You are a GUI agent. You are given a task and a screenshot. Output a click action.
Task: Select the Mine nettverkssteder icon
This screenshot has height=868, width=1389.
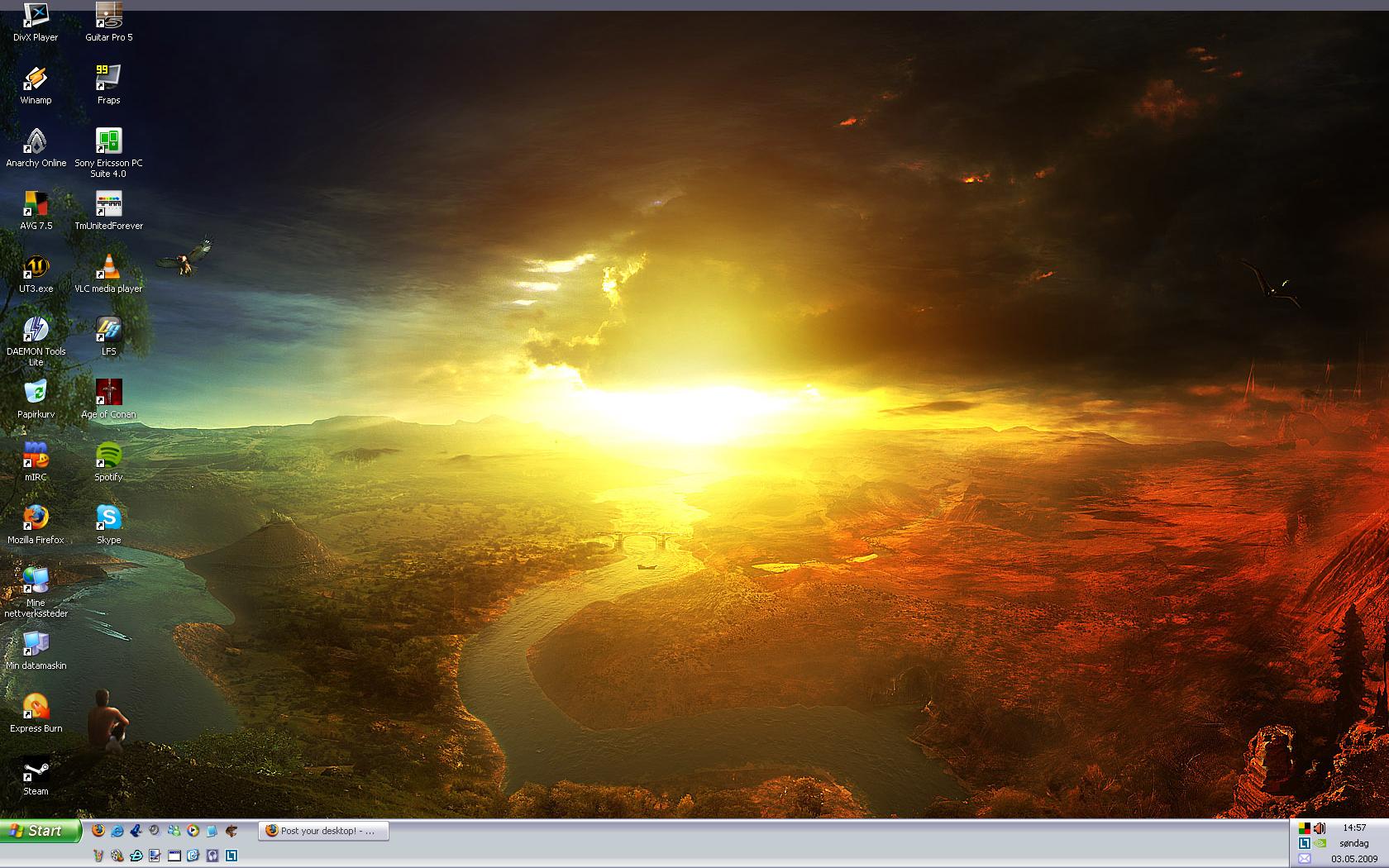point(36,593)
